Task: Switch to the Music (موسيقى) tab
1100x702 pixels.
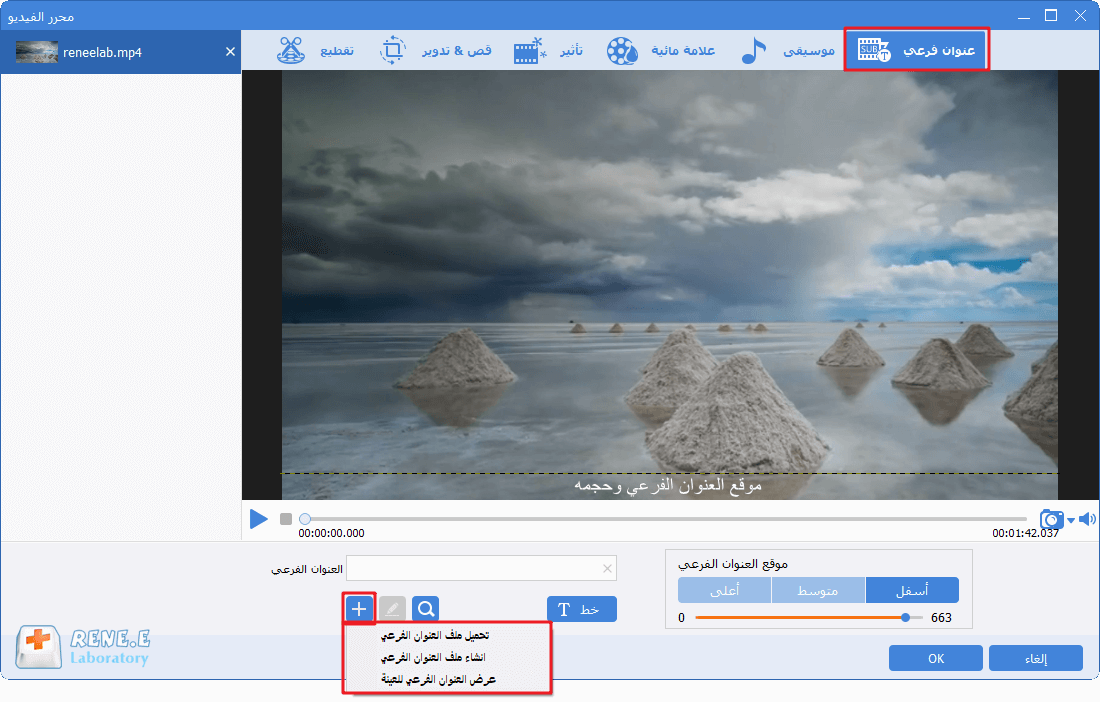Action: coord(788,50)
